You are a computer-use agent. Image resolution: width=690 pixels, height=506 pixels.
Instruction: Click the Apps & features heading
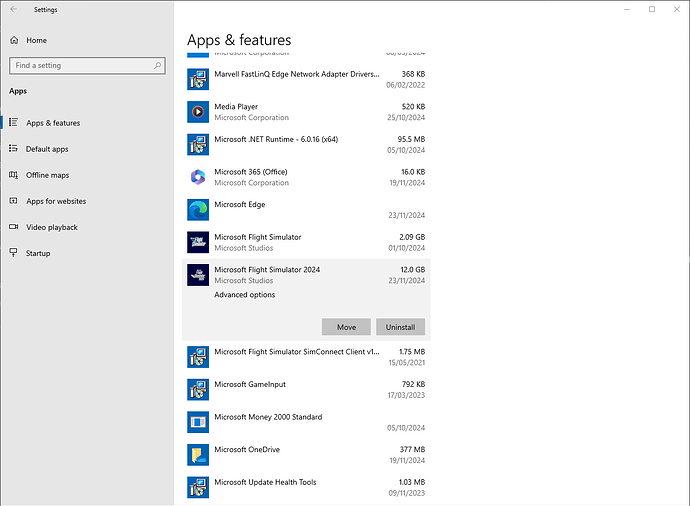(x=239, y=40)
